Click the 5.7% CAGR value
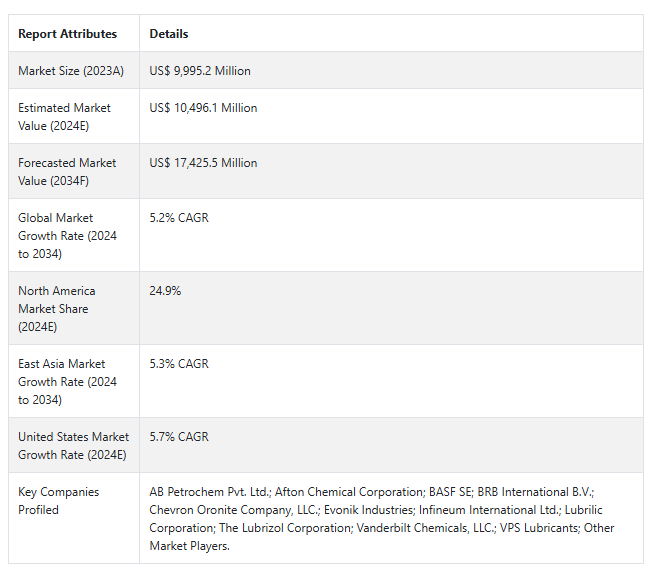This screenshot has width=652, height=568. (x=179, y=437)
